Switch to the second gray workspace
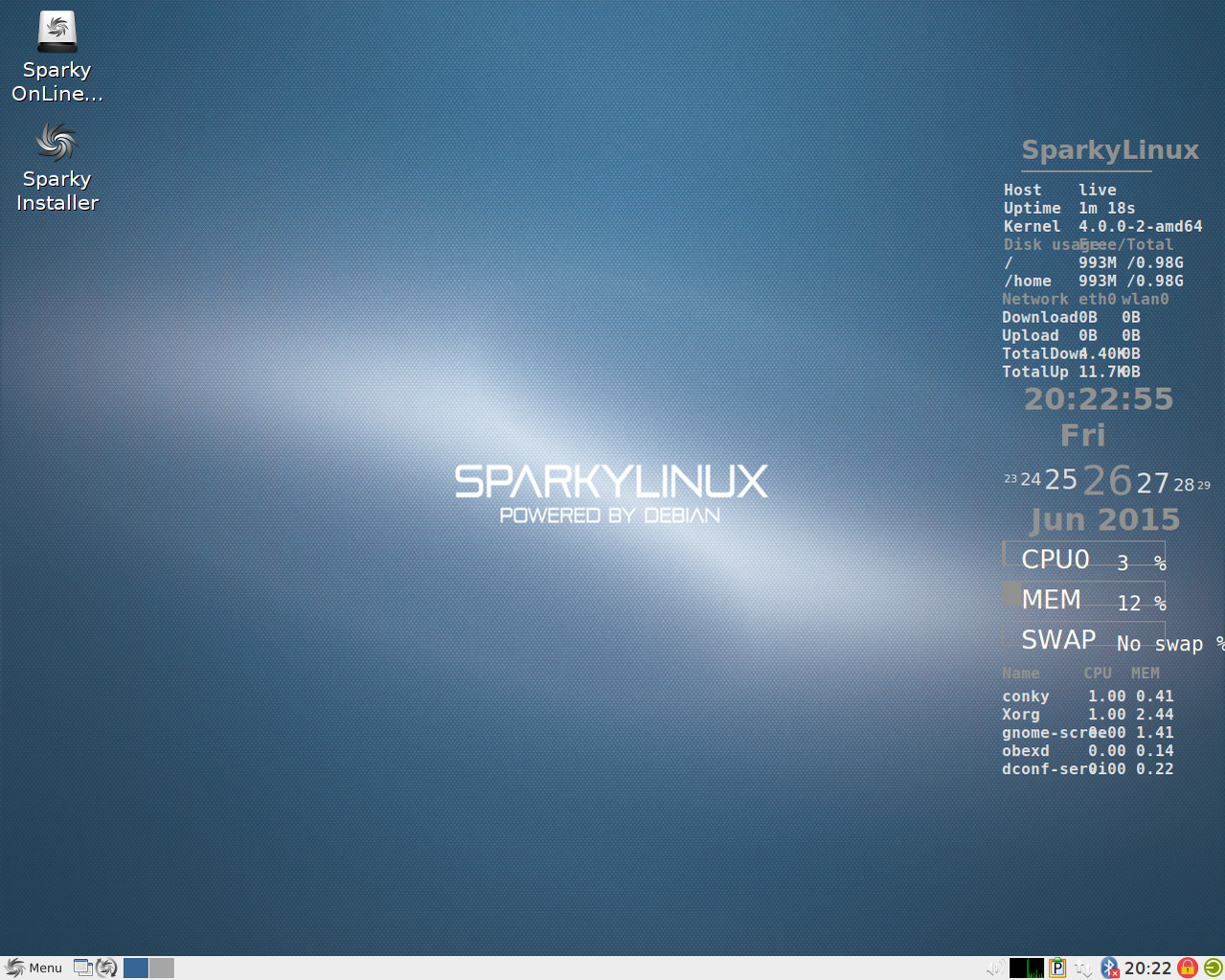Viewport: 1225px width, 980px height. [162, 968]
